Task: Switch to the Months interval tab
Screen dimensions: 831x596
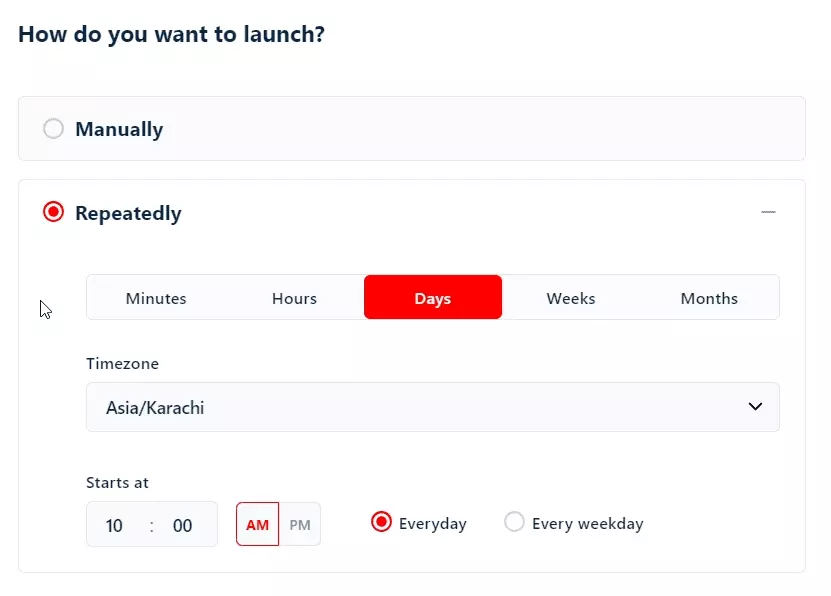Action: [709, 298]
